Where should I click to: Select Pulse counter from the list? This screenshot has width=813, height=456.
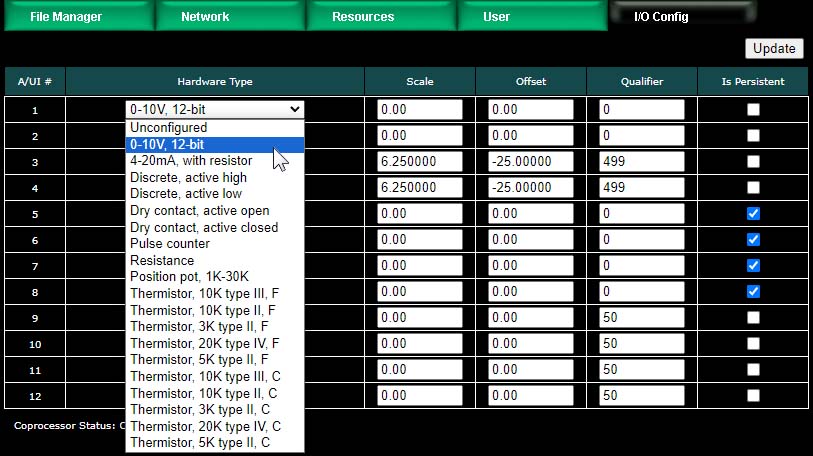click(x=170, y=244)
